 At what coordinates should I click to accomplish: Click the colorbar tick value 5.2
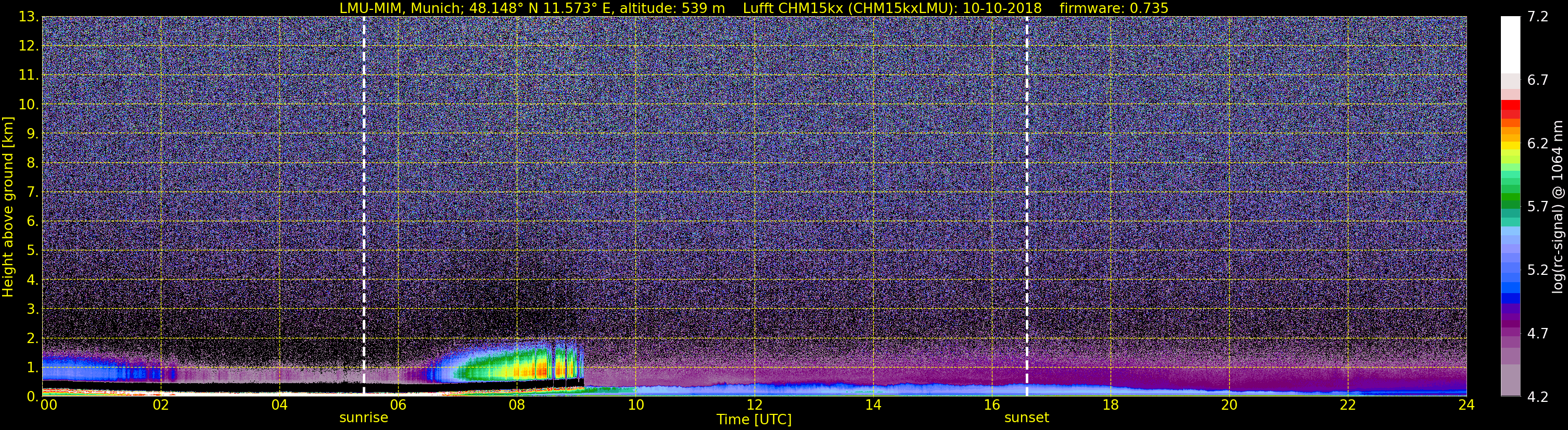click(1537, 270)
